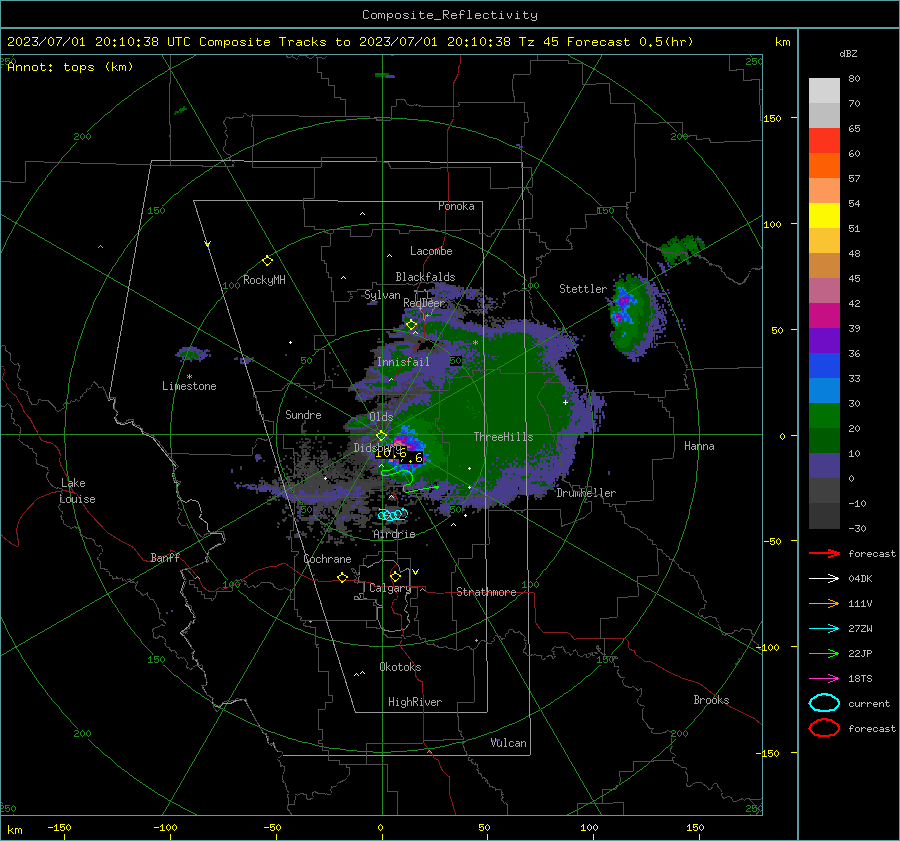Select the purple 36-39 dBZ swatch

824,340
